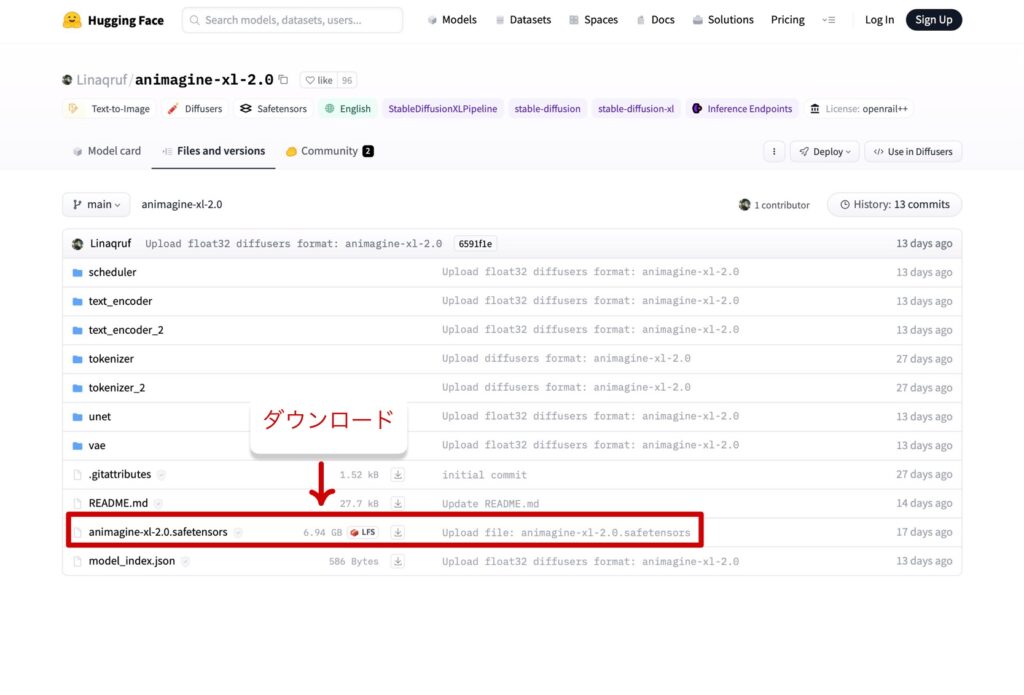Download animagine-xl-2.0.safetensors using its download icon
1024x695 pixels.
[397, 533]
